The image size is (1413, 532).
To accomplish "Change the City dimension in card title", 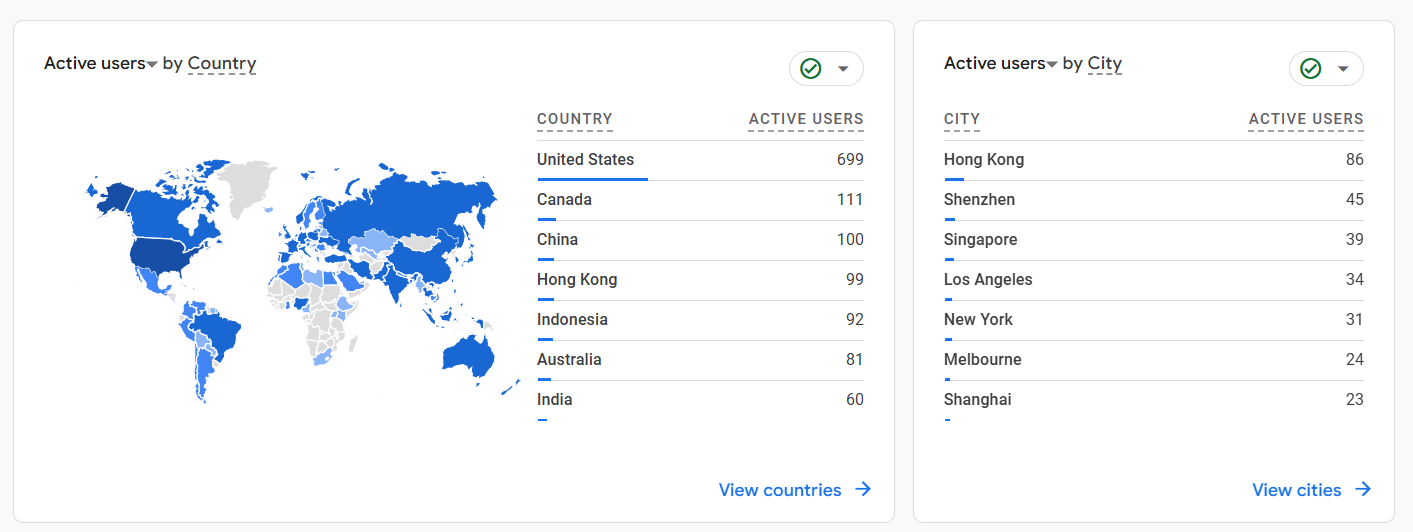I will click(1105, 64).
